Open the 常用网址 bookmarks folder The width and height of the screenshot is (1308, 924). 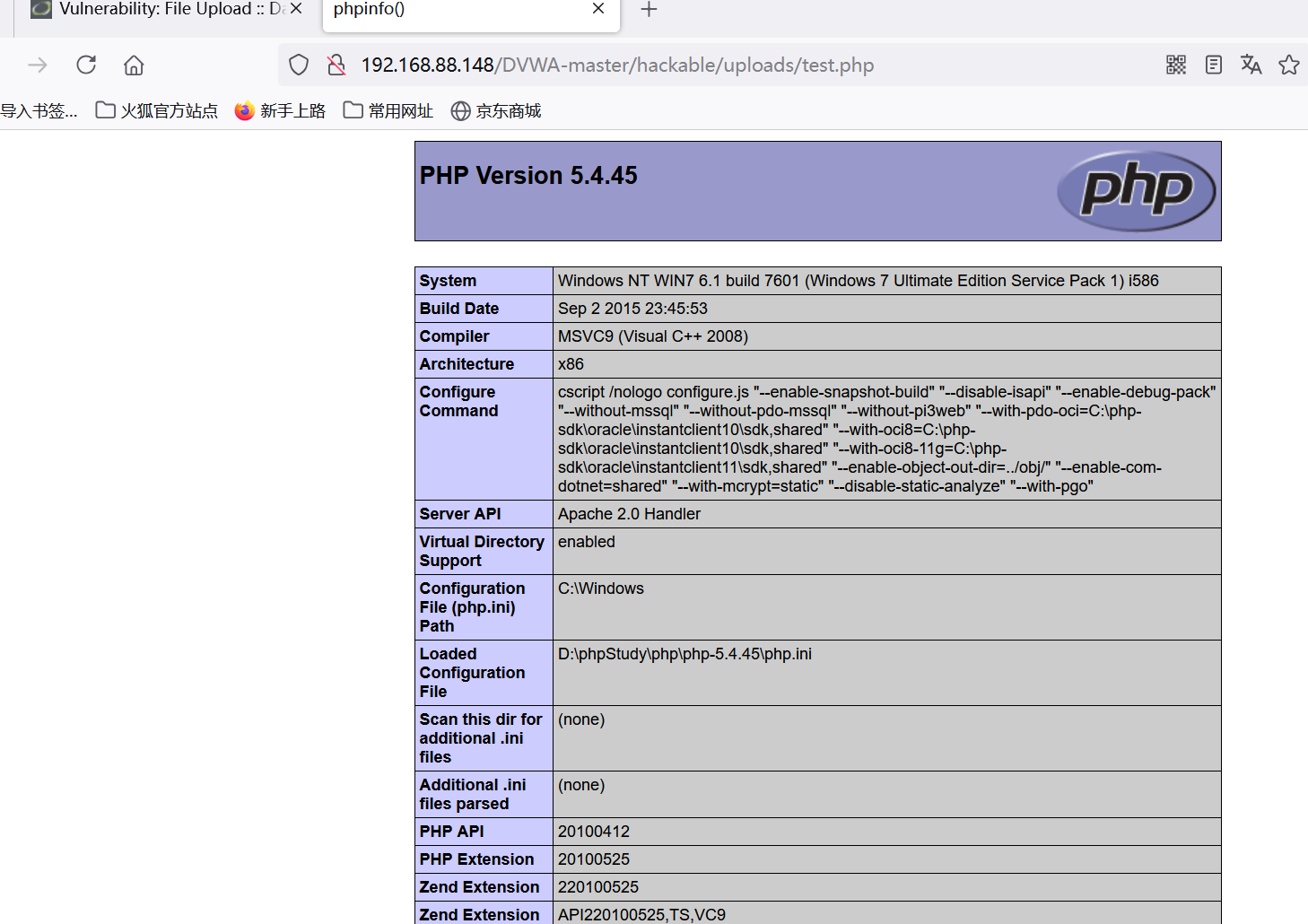[388, 110]
